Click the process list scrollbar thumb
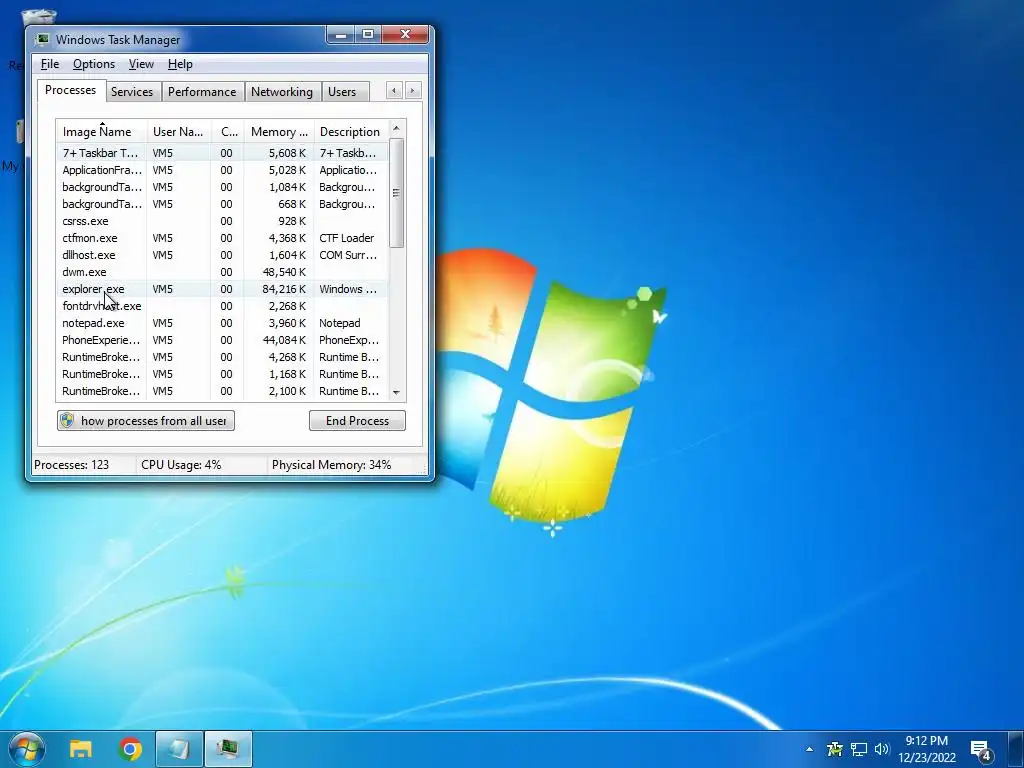The height and width of the screenshot is (768, 1024). [396, 193]
